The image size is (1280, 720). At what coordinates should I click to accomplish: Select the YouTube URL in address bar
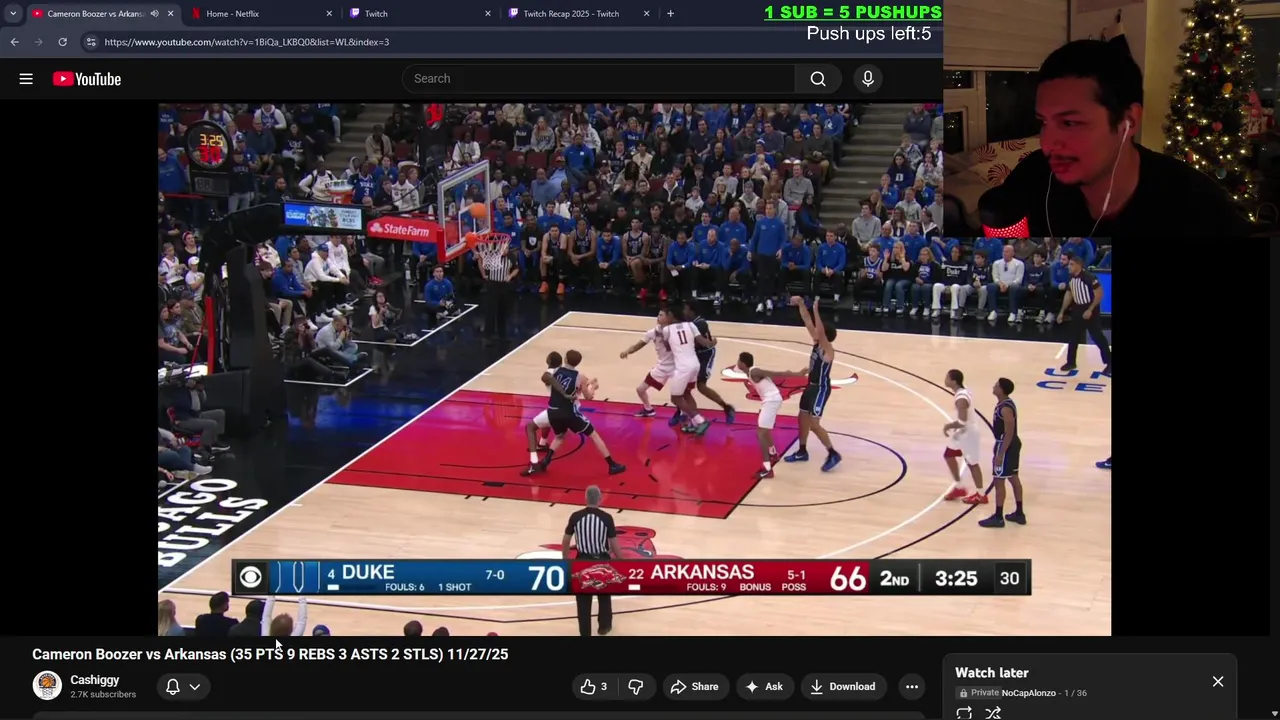click(x=247, y=42)
